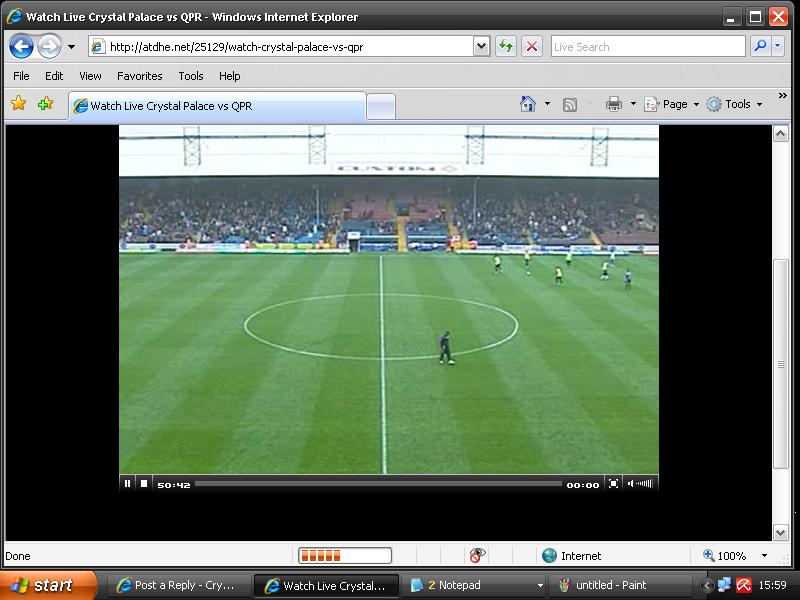This screenshot has width=800, height=600.
Task: Open the Page dropdown menu
Action: (673, 104)
